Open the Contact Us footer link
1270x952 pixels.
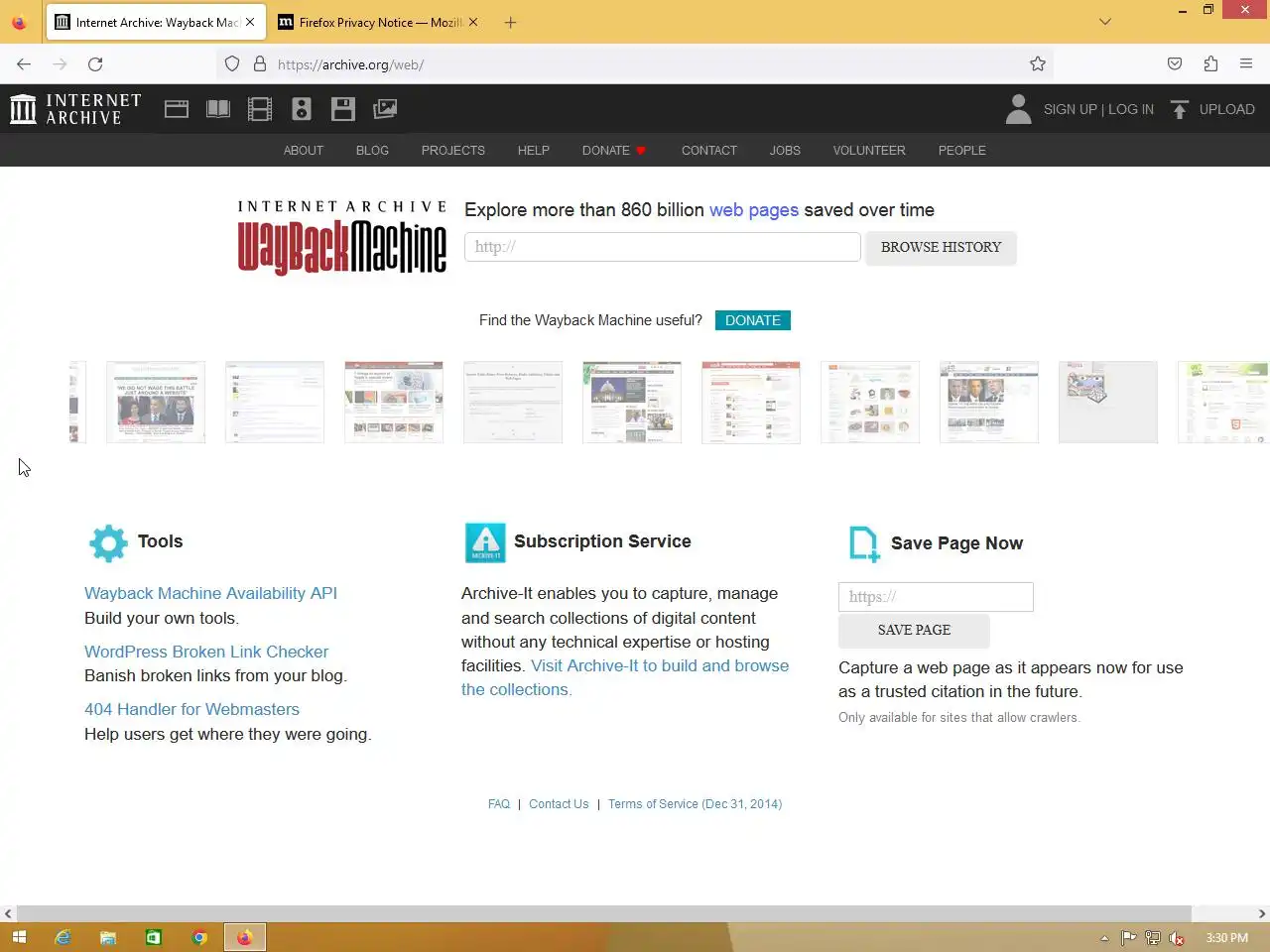click(559, 804)
